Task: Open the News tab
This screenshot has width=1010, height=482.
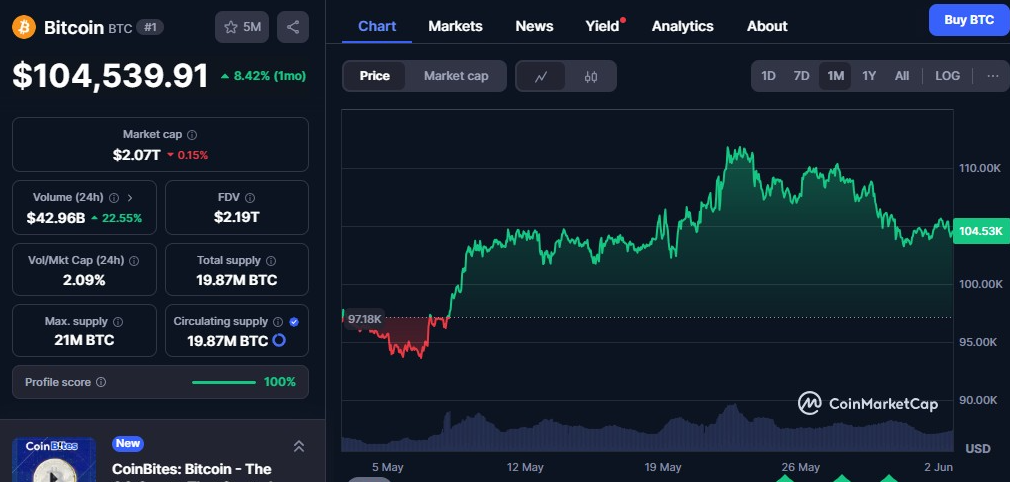Action: pos(534,26)
